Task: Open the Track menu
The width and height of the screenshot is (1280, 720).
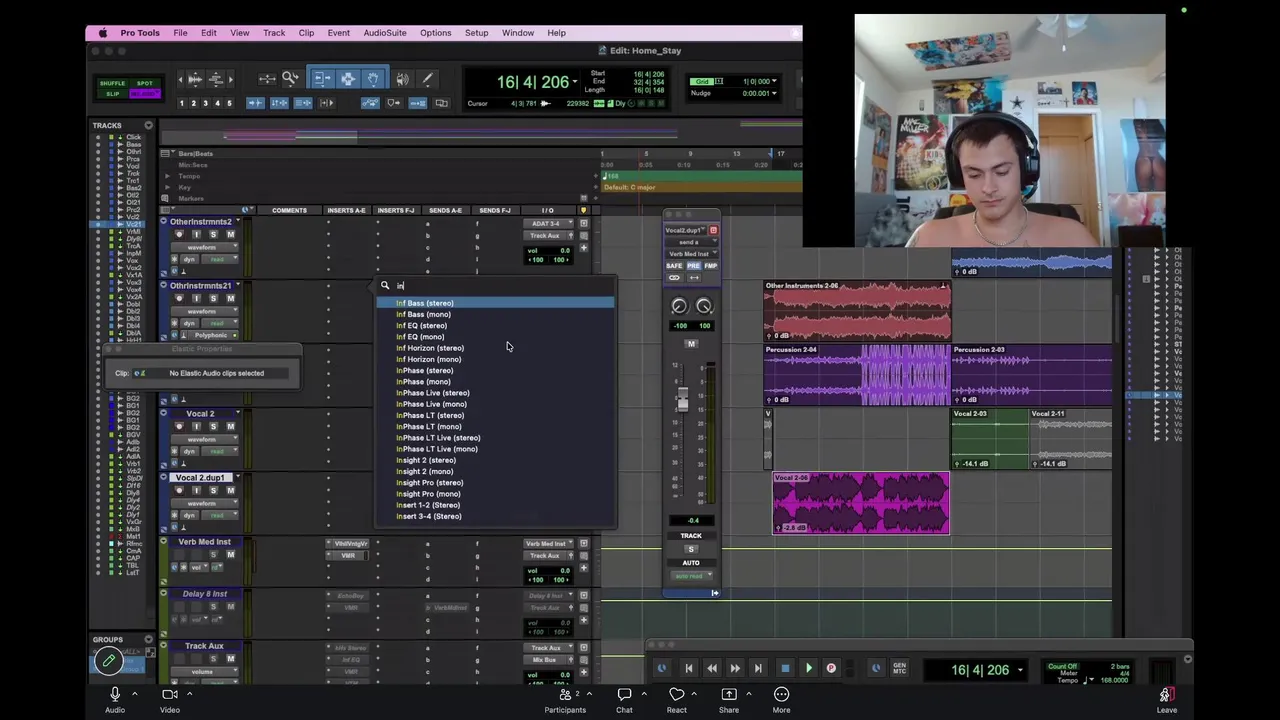Action: click(x=274, y=32)
